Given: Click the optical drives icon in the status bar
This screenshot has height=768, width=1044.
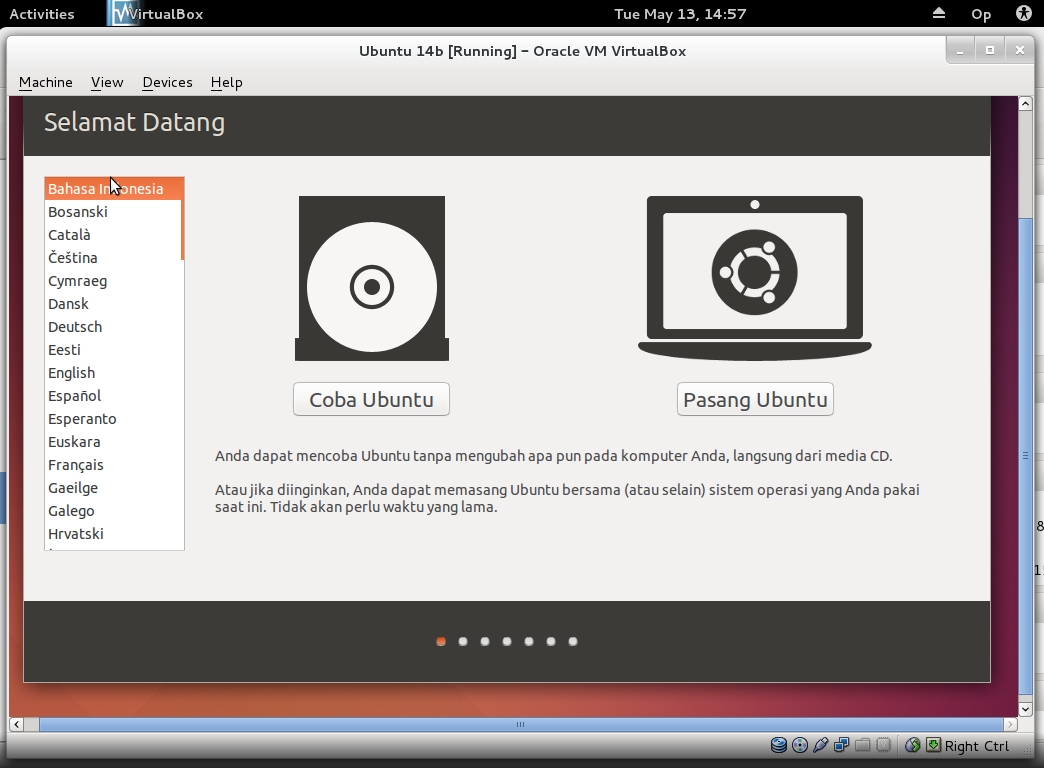Looking at the screenshot, I should point(800,745).
